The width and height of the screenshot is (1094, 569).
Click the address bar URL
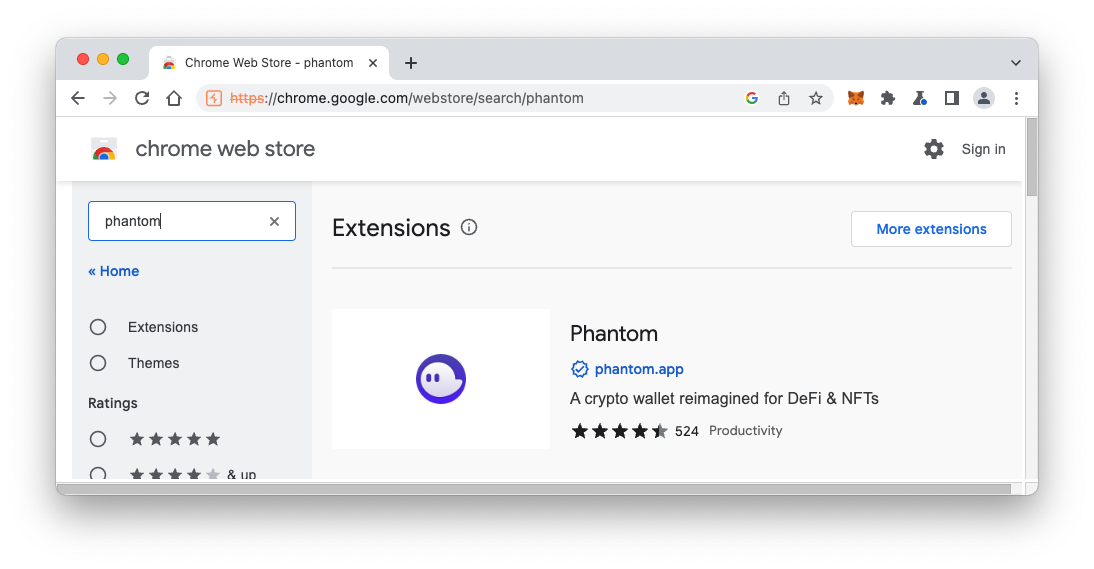tap(407, 98)
